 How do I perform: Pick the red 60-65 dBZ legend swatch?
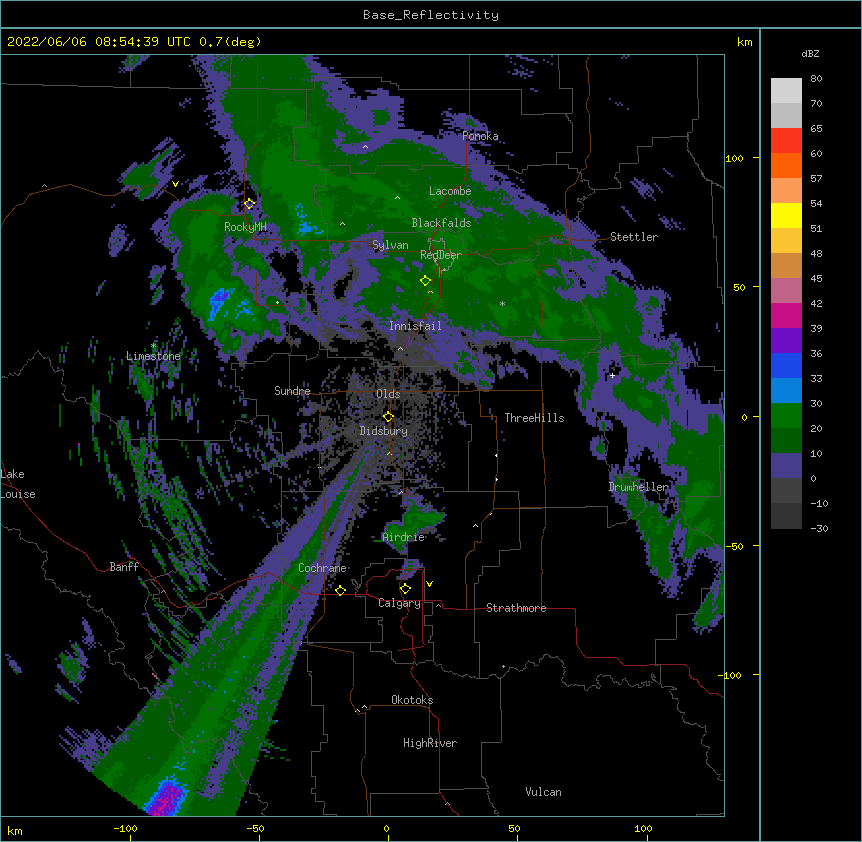(786, 141)
